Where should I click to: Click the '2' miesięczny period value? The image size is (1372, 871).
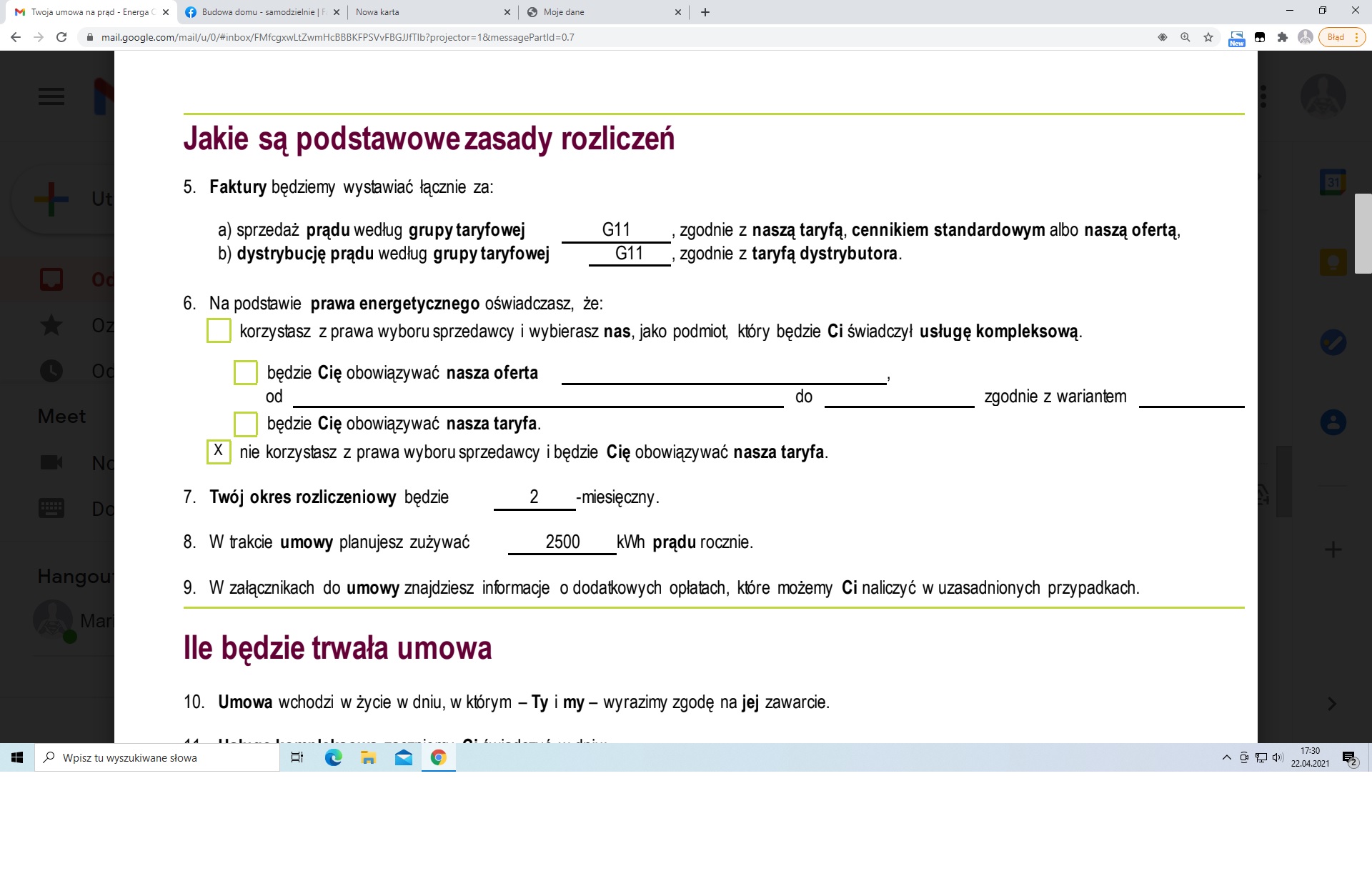click(x=534, y=497)
